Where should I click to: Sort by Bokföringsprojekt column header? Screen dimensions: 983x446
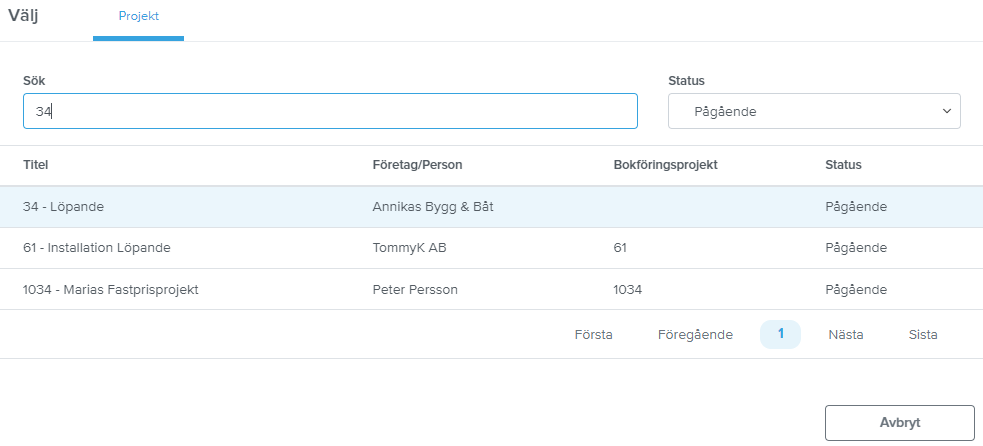click(x=666, y=165)
